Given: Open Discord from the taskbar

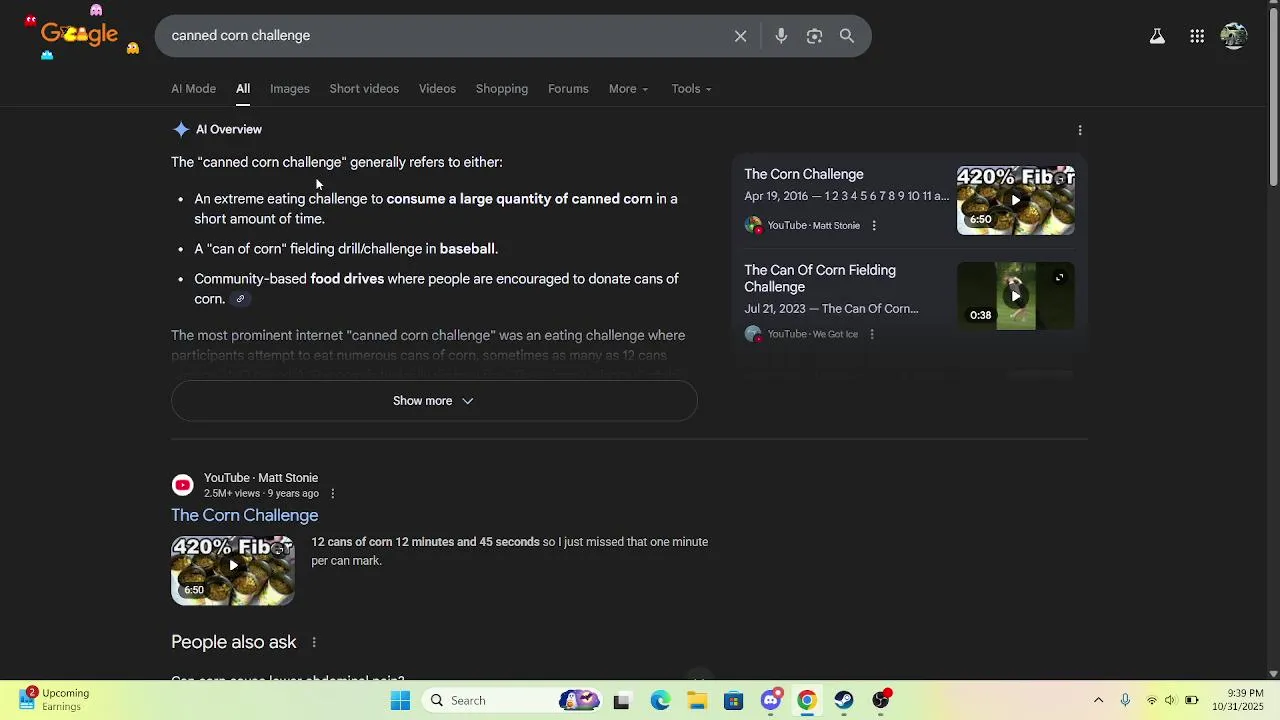Looking at the screenshot, I should tap(771, 701).
